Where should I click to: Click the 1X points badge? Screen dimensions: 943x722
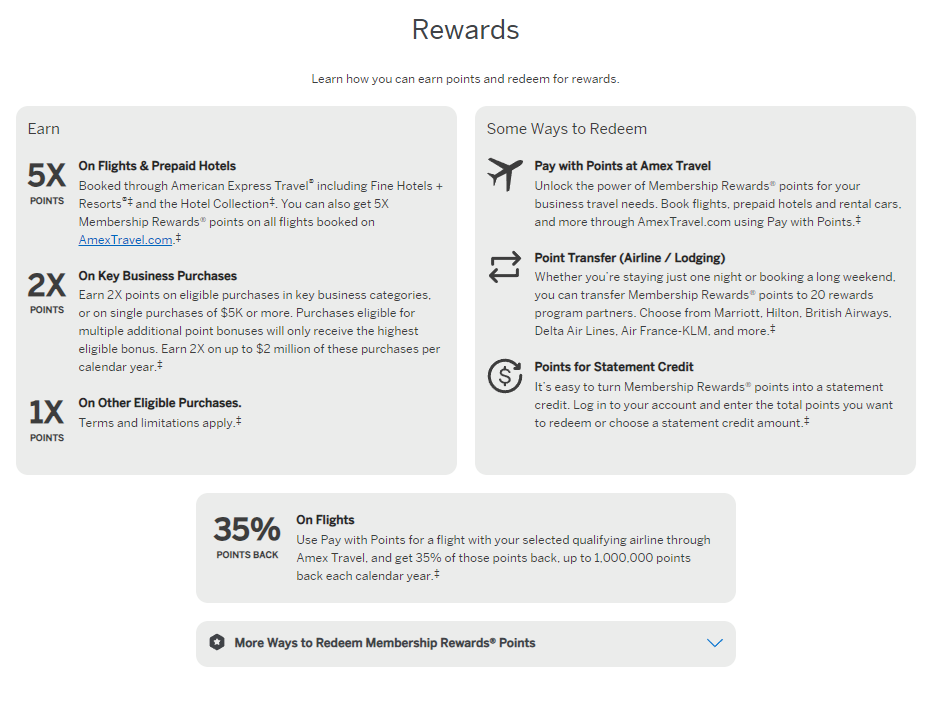46,418
